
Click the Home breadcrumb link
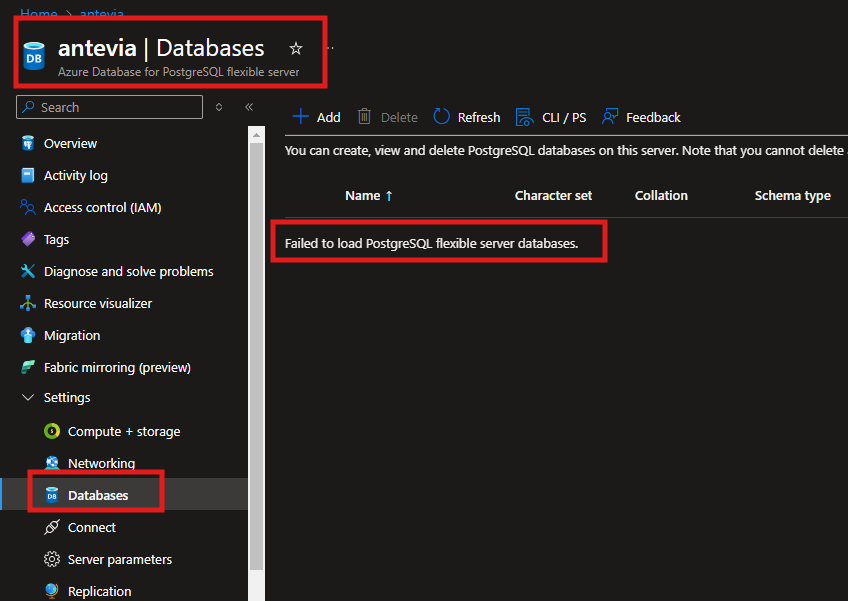coord(38,12)
